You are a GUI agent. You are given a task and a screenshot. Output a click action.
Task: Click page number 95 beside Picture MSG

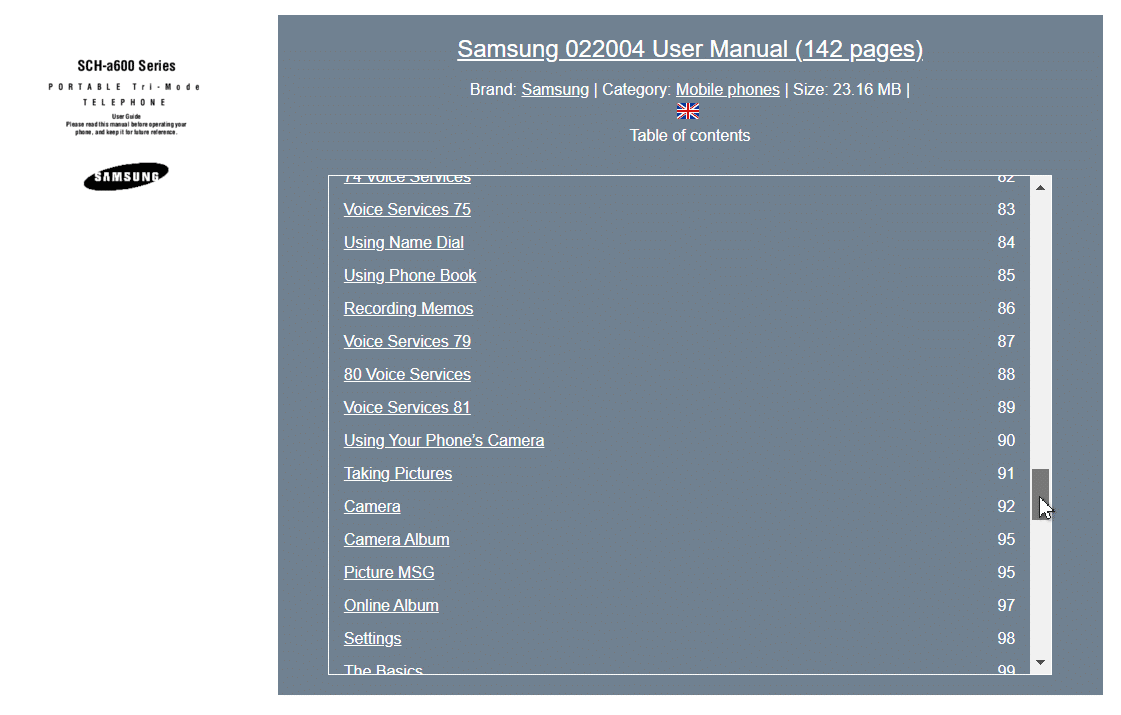pos(1006,572)
